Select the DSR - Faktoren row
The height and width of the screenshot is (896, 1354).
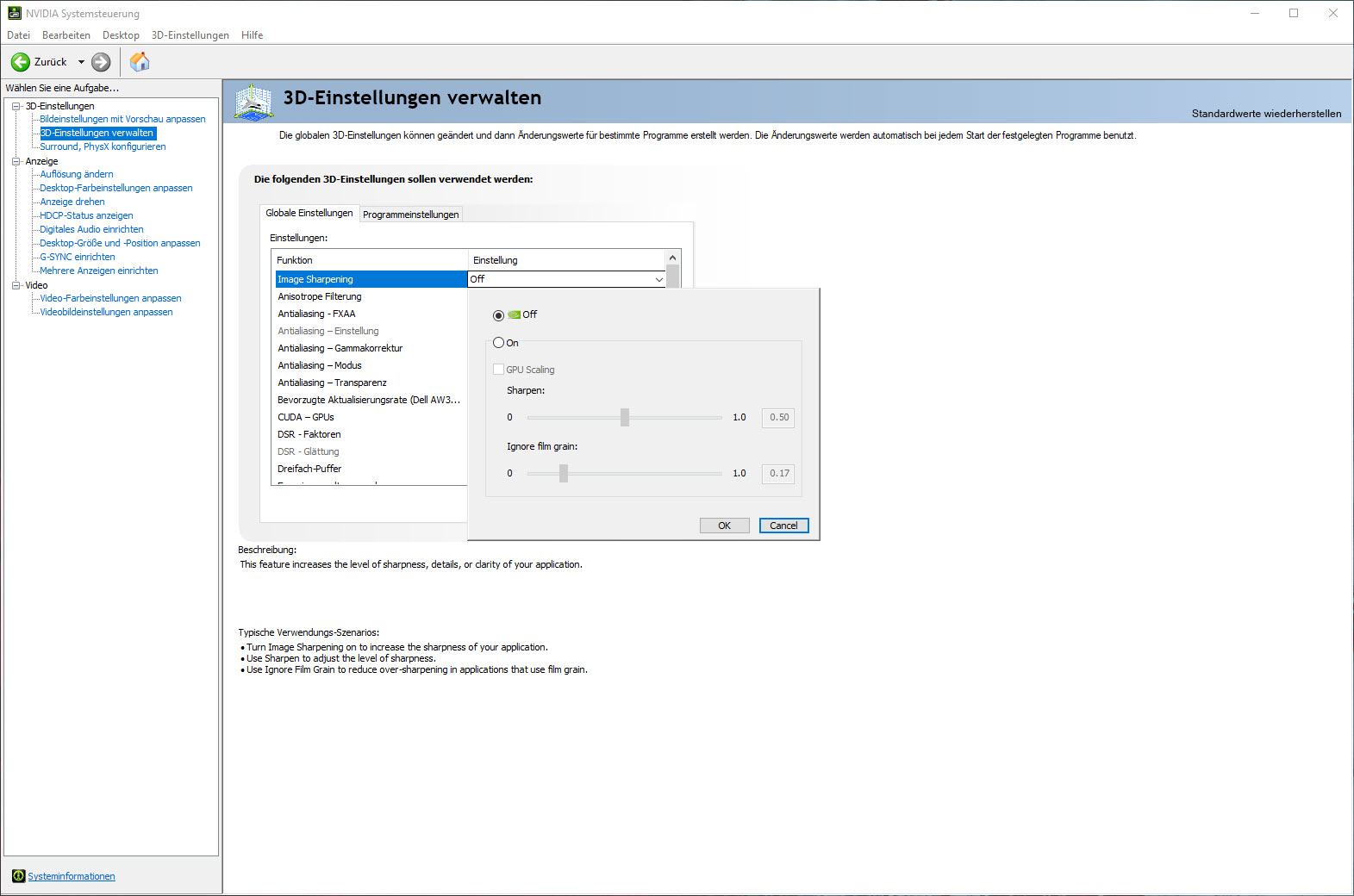pyautogui.click(x=371, y=434)
